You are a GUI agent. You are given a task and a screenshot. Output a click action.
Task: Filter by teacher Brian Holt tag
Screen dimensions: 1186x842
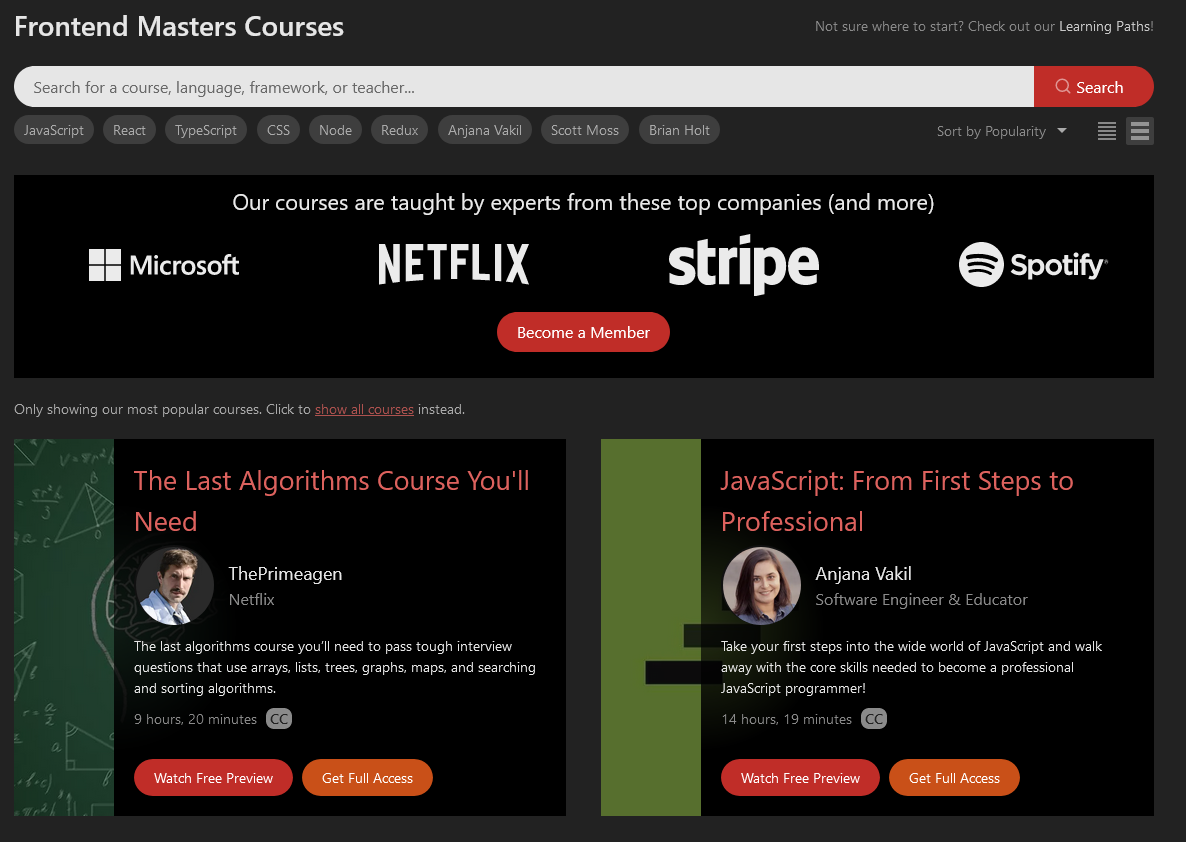coord(679,130)
